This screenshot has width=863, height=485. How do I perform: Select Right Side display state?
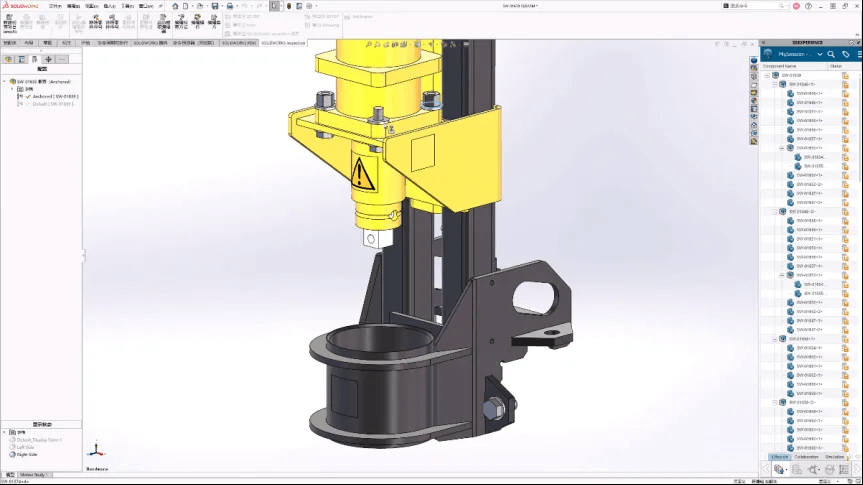(x=26, y=454)
